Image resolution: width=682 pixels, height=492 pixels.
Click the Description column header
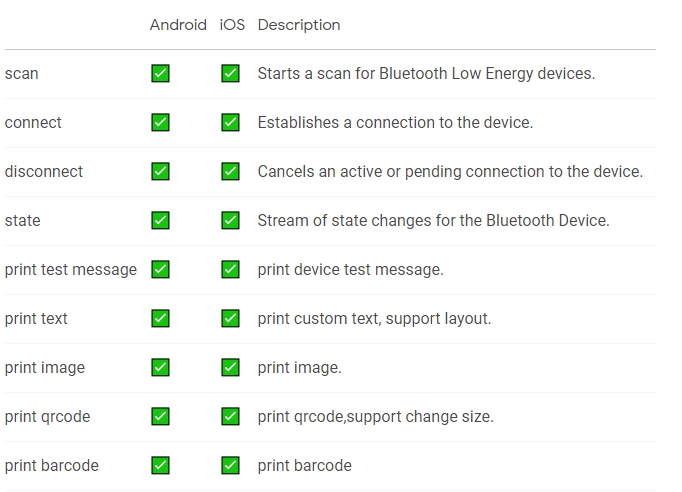point(299,25)
